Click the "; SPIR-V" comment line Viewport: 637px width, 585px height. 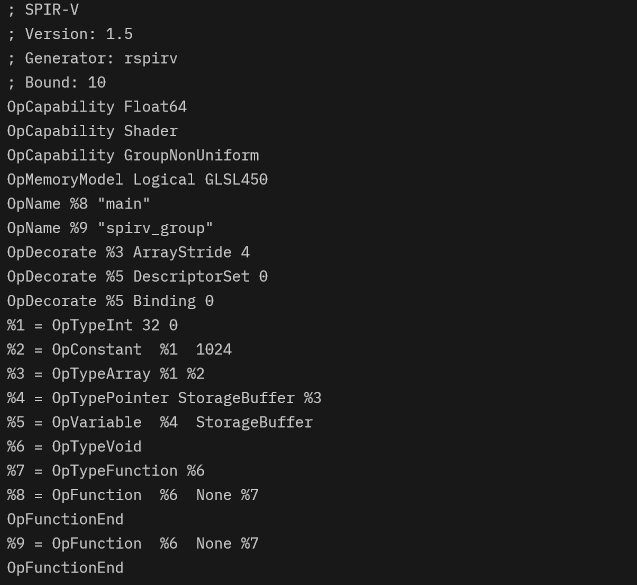tap(43, 10)
